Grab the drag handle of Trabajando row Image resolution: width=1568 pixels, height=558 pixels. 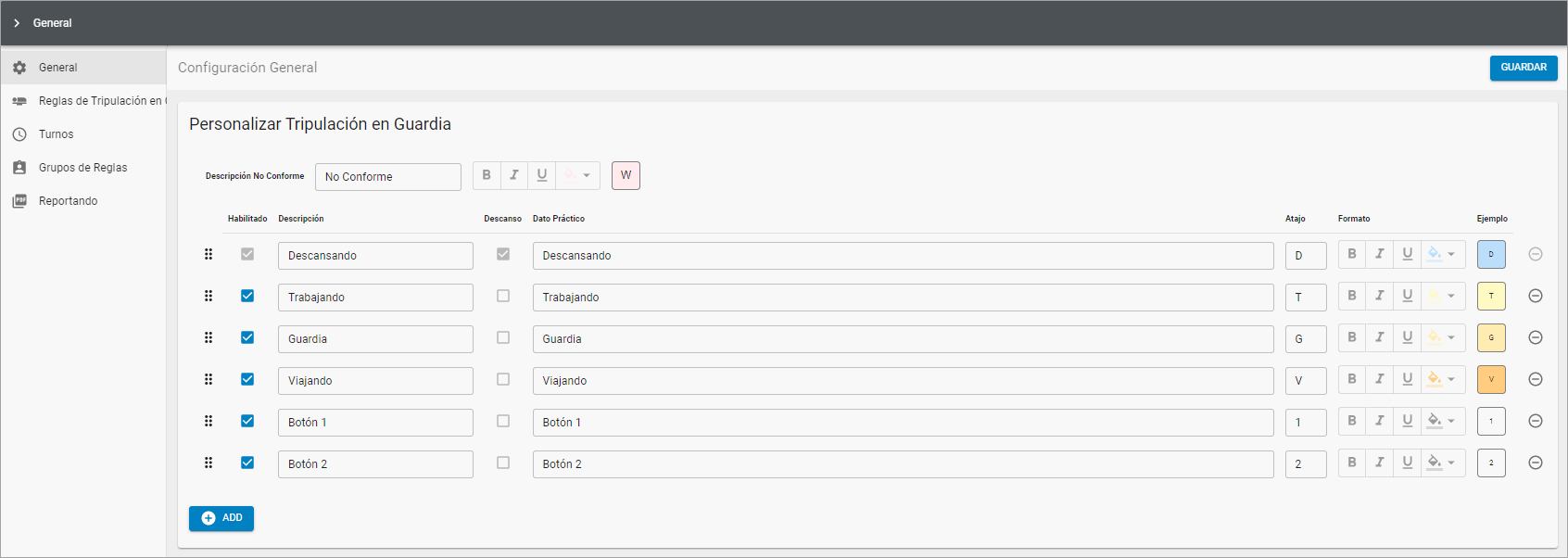(209, 296)
